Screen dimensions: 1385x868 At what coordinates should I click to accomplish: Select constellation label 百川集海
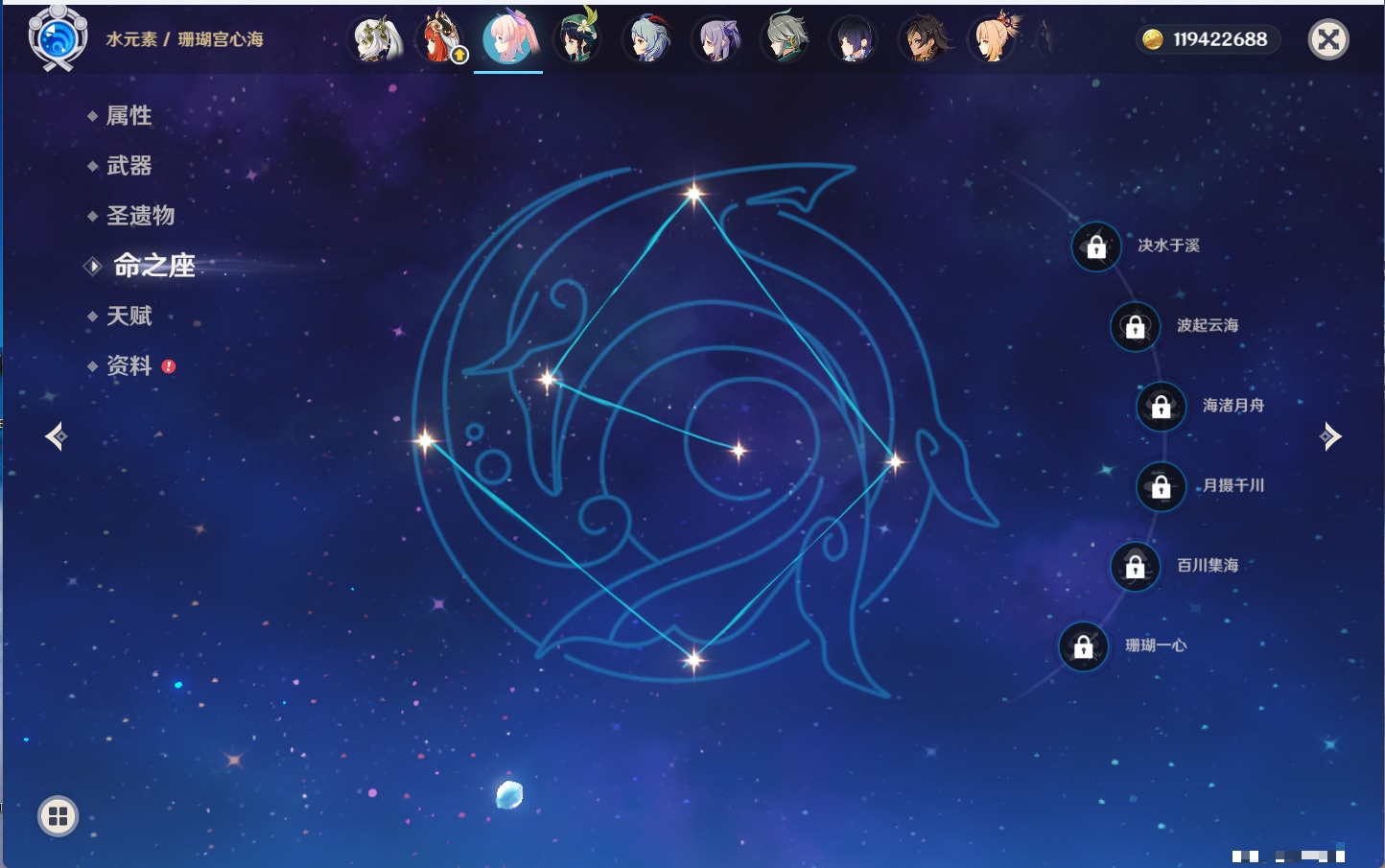(1208, 565)
